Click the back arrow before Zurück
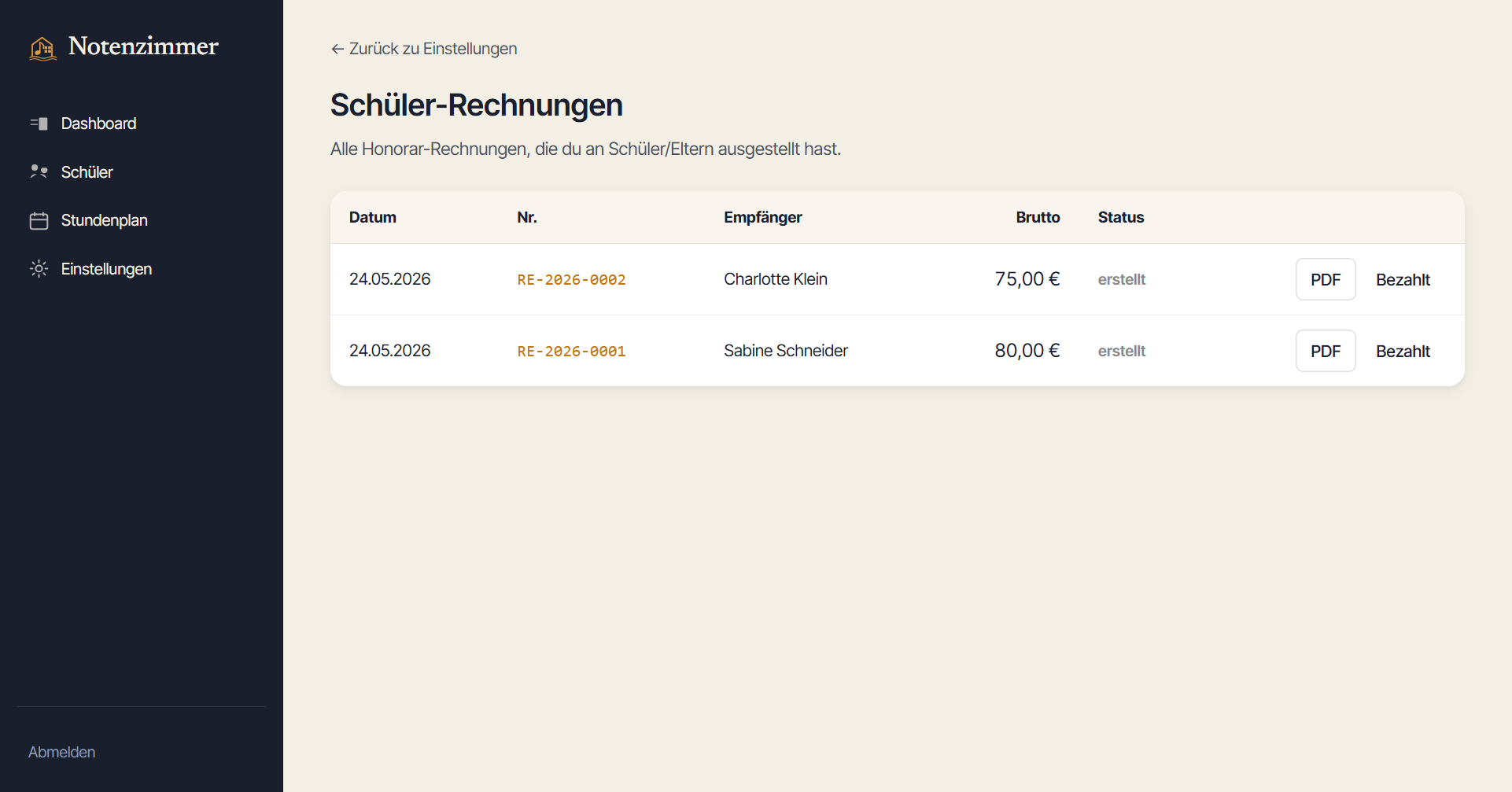 click(337, 49)
